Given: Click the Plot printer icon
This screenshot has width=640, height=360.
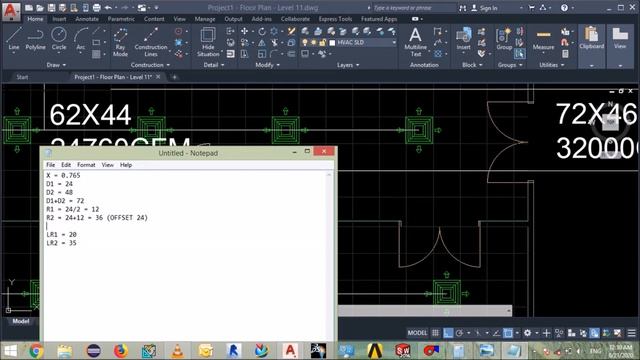Looking at the screenshot, I should (96, 8).
